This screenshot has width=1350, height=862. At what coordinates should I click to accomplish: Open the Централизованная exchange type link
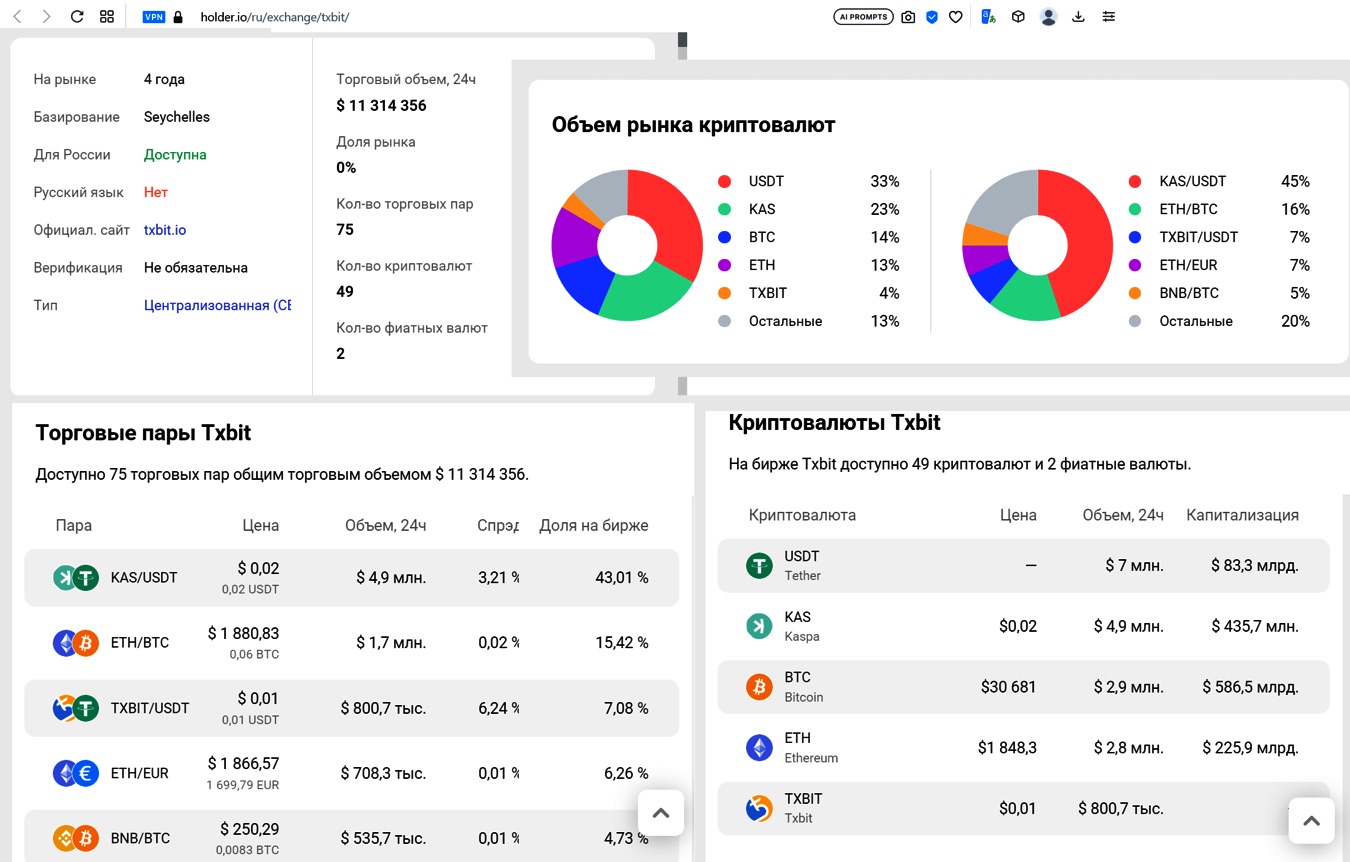pos(218,305)
